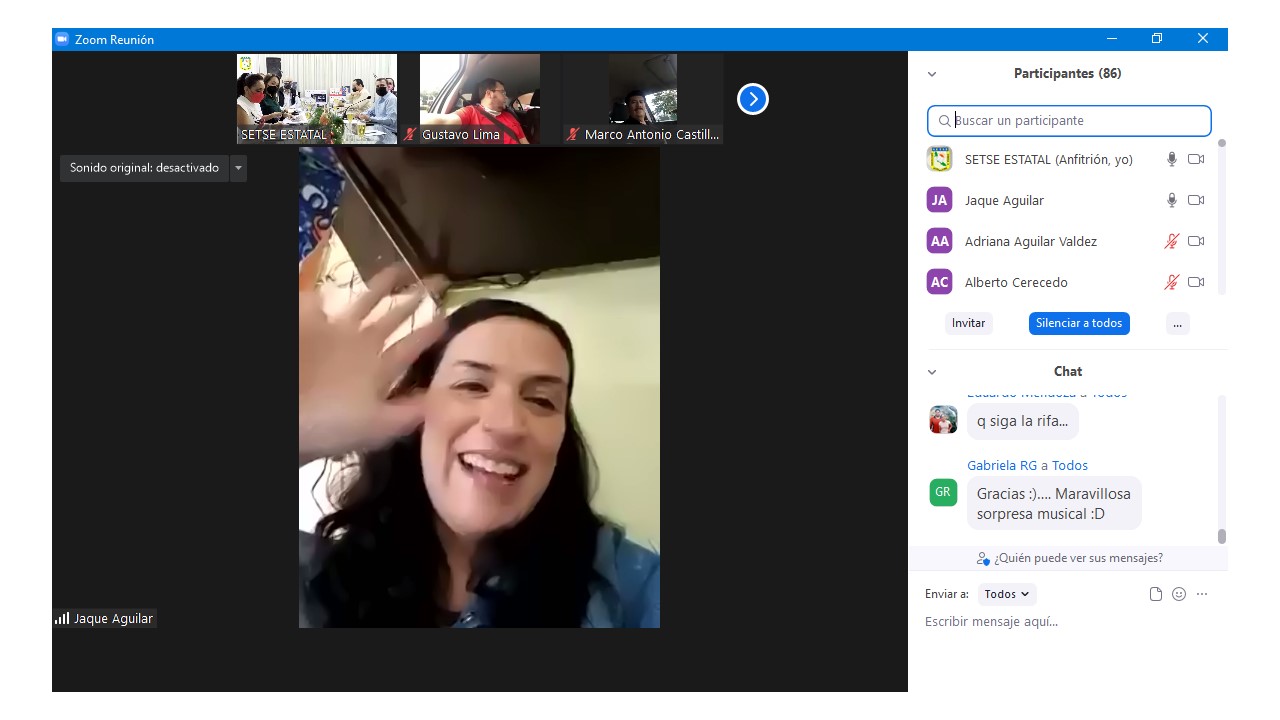The height and width of the screenshot is (720, 1280).
Task: Mute Jaque Aguilar's microphone in participants list
Action: click(1172, 200)
